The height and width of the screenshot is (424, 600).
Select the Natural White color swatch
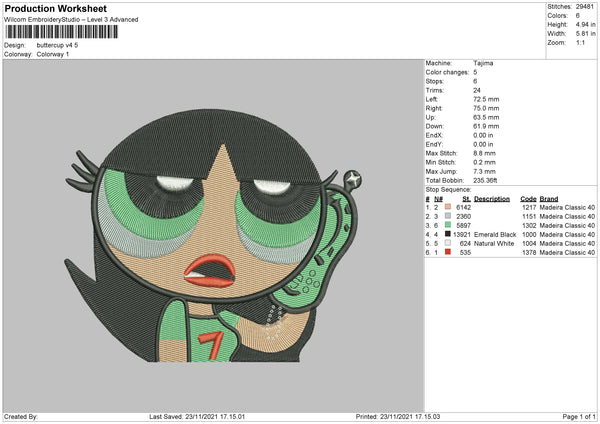pos(448,243)
